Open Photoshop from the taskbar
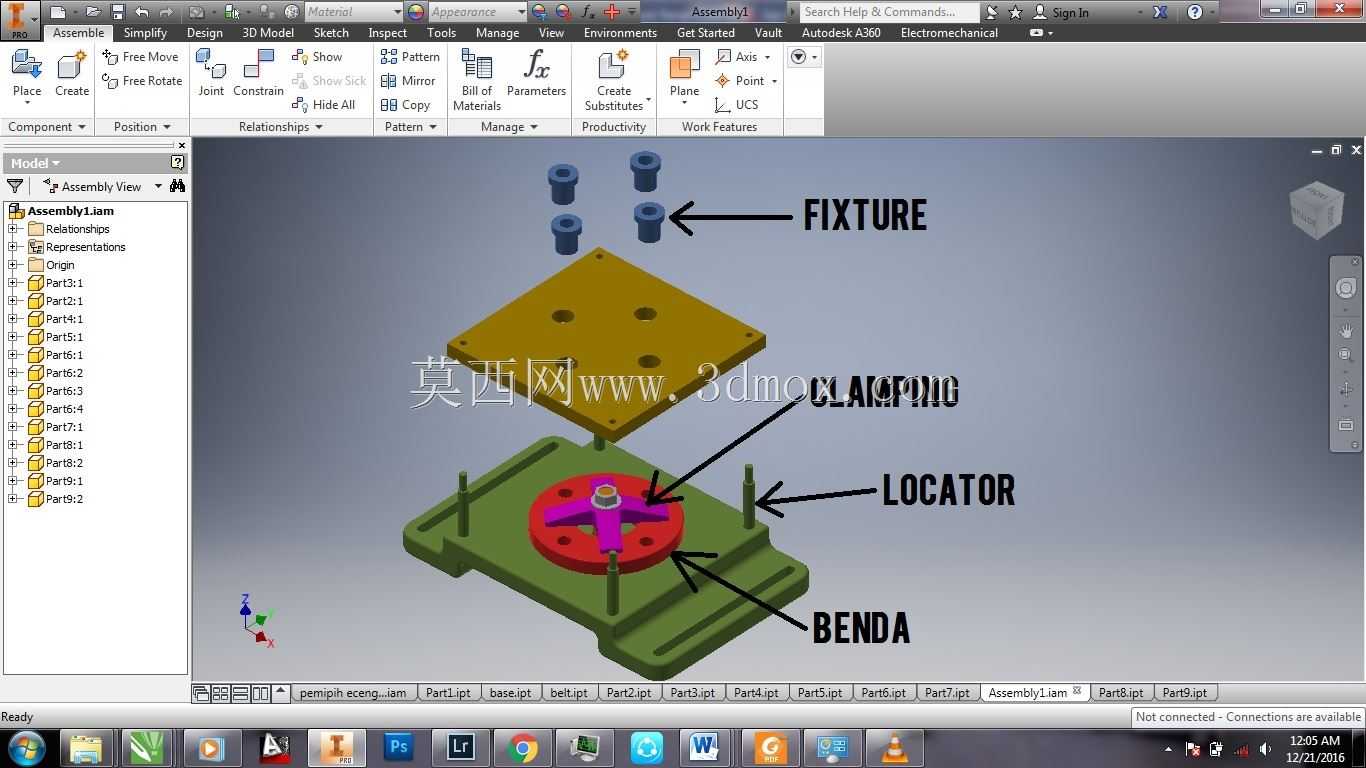Viewport: 1366px width, 768px height. [x=398, y=747]
